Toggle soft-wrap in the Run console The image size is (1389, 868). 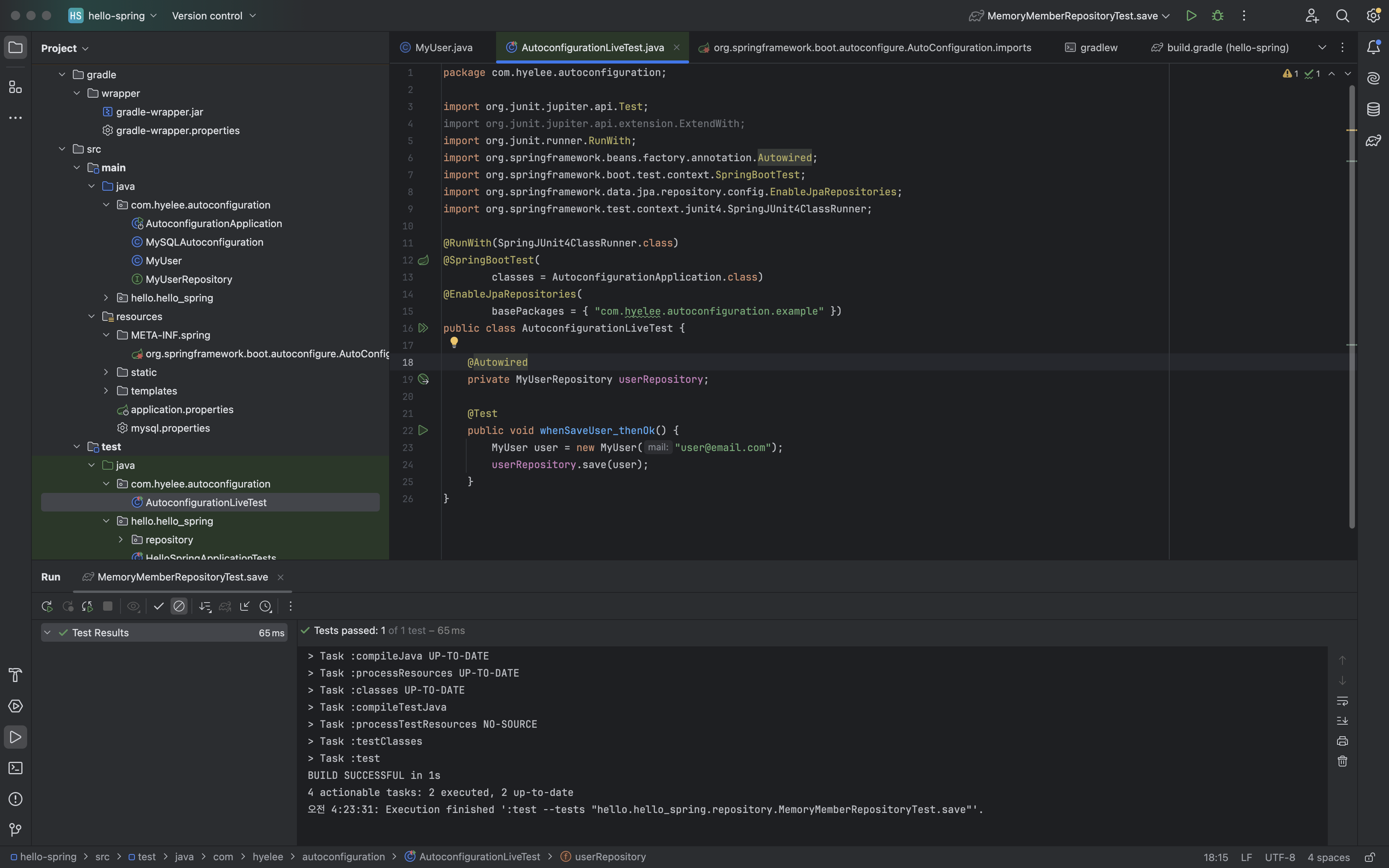pos(1342,701)
